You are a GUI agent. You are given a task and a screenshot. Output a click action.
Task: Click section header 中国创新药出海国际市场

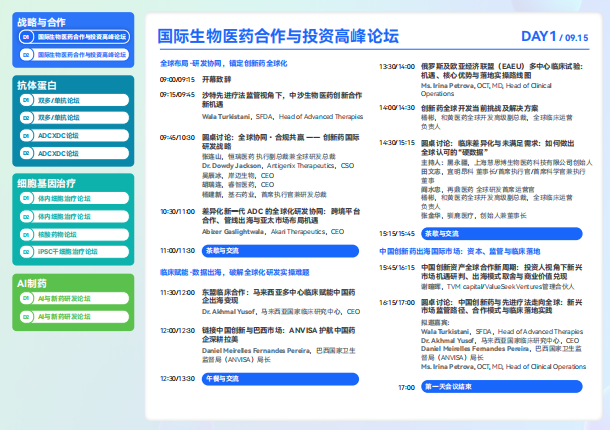point(460,251)
